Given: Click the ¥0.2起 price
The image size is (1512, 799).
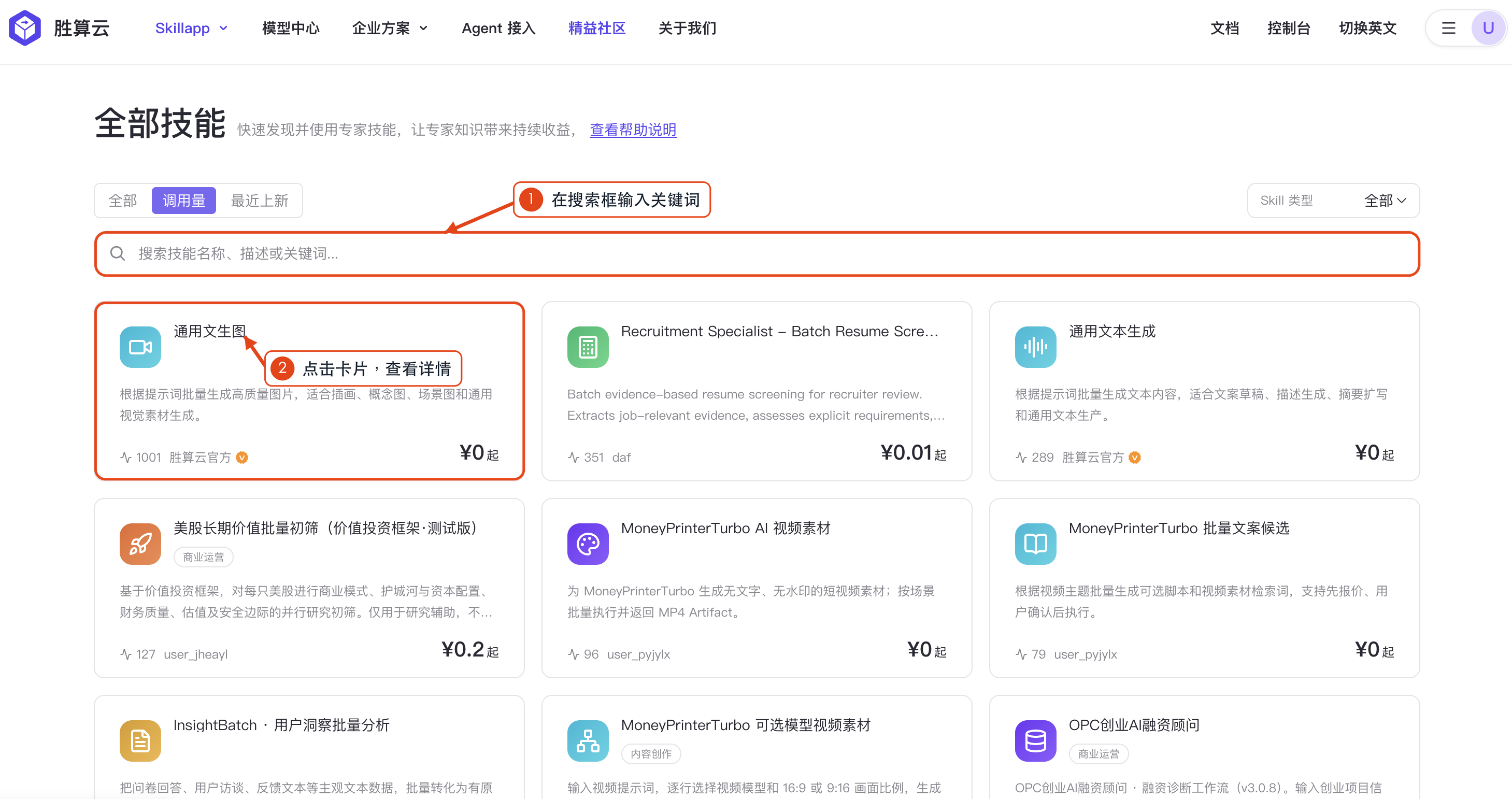Looking at the screenshot, I should click(470, 649).
